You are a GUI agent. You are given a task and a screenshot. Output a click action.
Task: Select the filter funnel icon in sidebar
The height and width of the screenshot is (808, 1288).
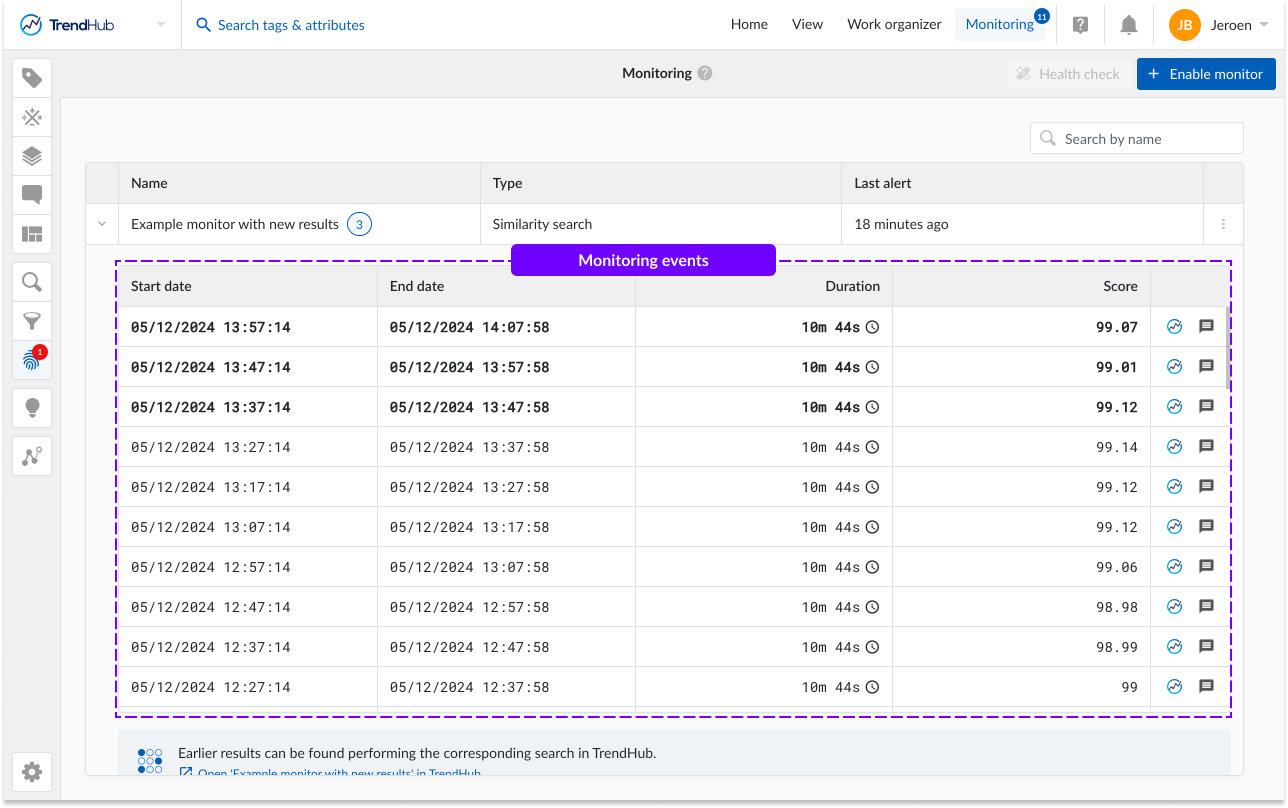pos(32,321)
